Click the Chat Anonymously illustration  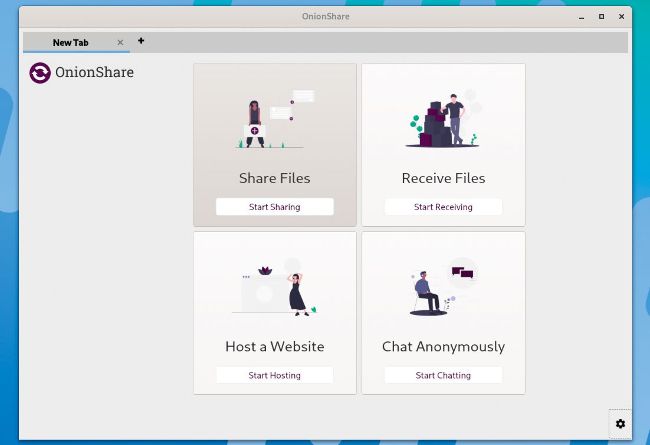pyautogui.click(x=443, y=288)
